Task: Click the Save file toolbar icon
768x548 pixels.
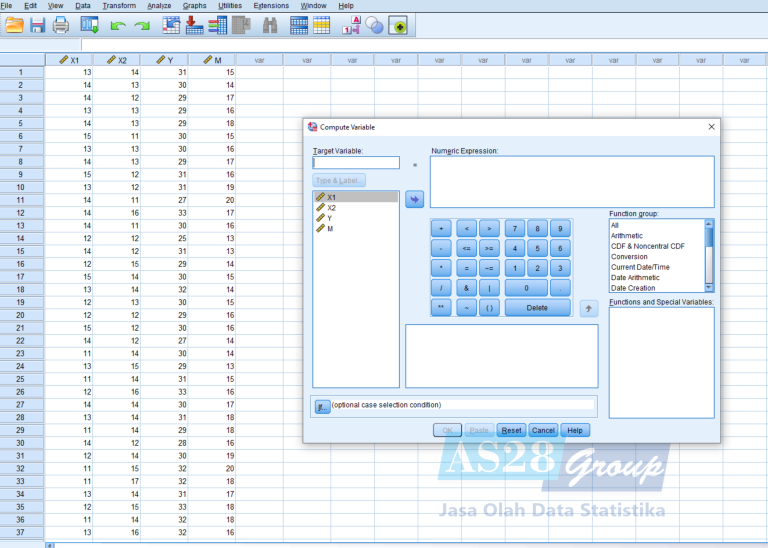Action: [x=38, y=25]
